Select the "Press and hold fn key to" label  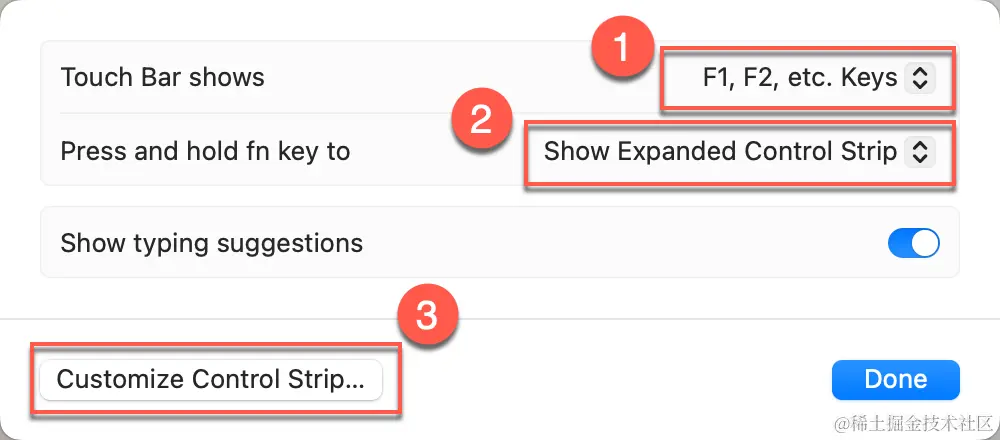[x=205, y=151]
